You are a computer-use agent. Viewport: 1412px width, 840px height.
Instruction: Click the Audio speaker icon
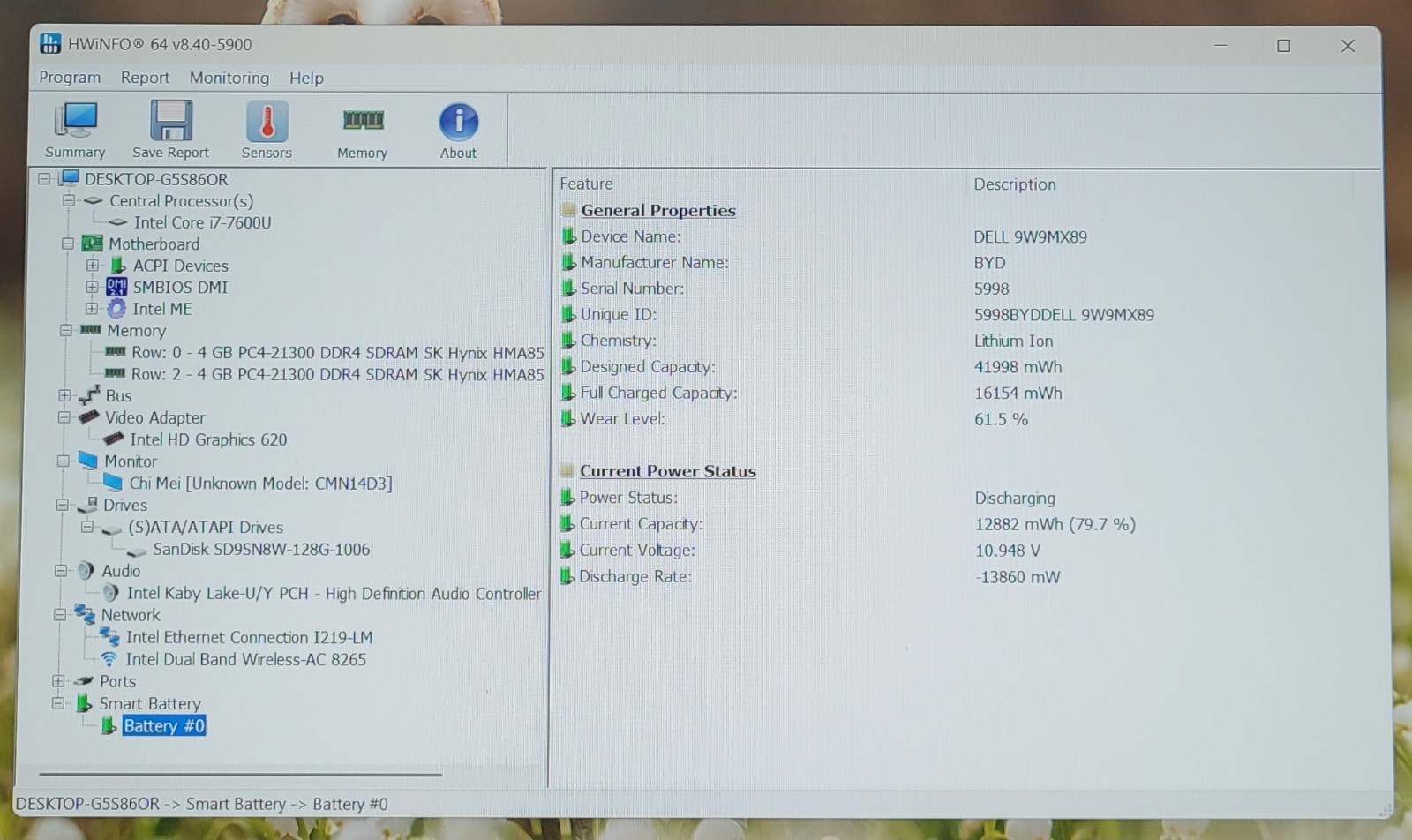86,571
